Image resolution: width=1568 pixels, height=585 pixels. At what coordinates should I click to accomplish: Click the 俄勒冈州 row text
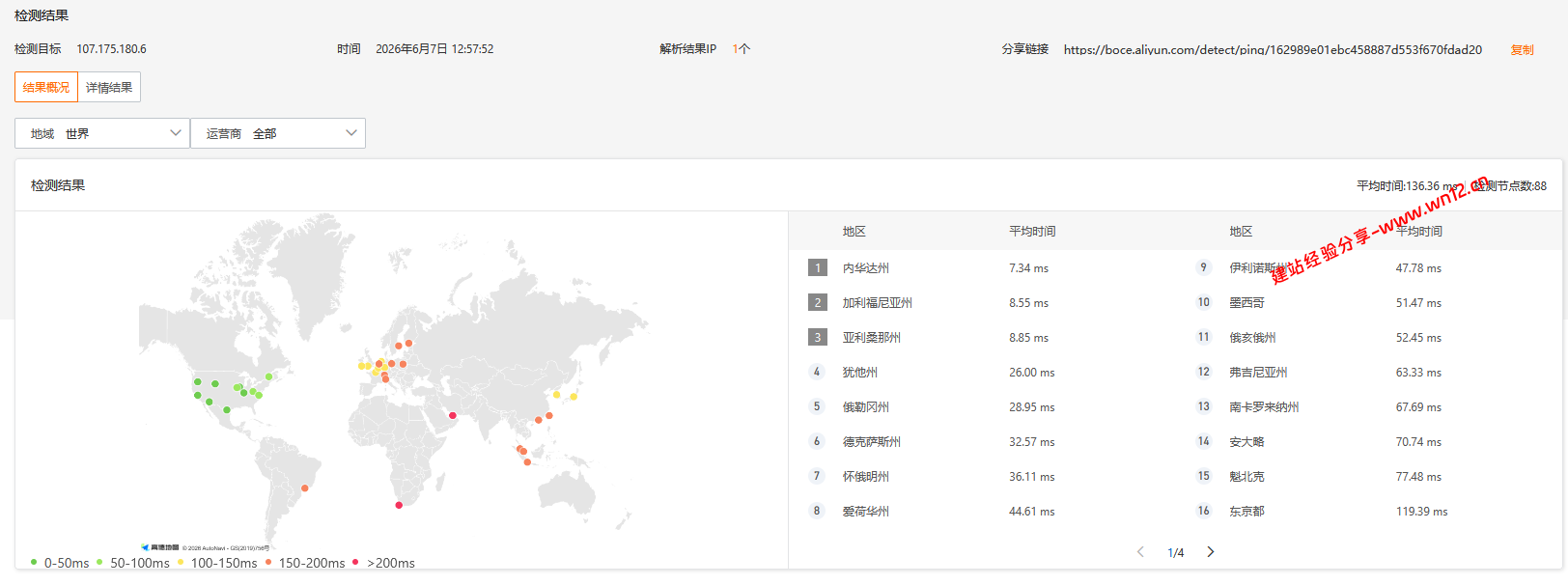pos(865,407)
